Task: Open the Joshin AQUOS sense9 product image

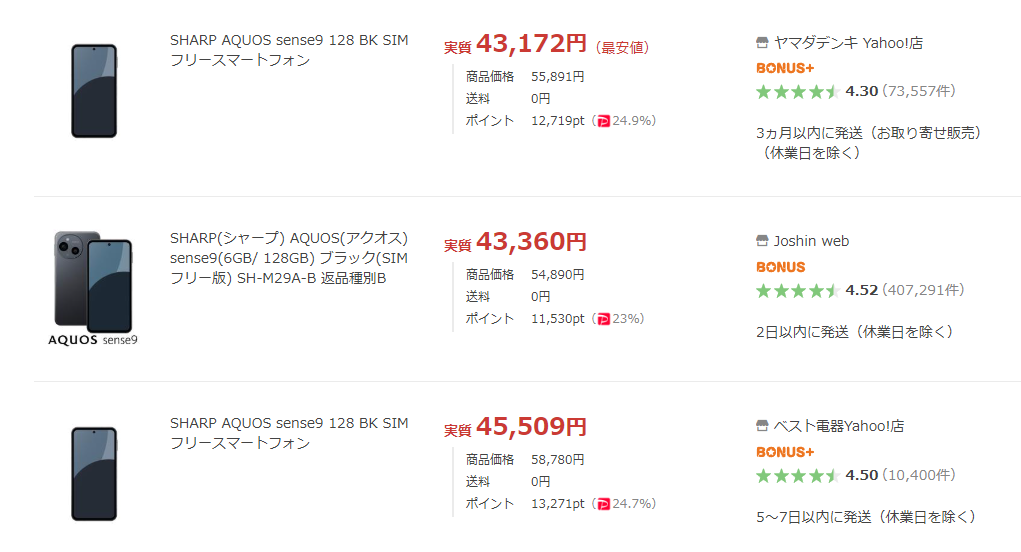Action: tap(93, 287)
